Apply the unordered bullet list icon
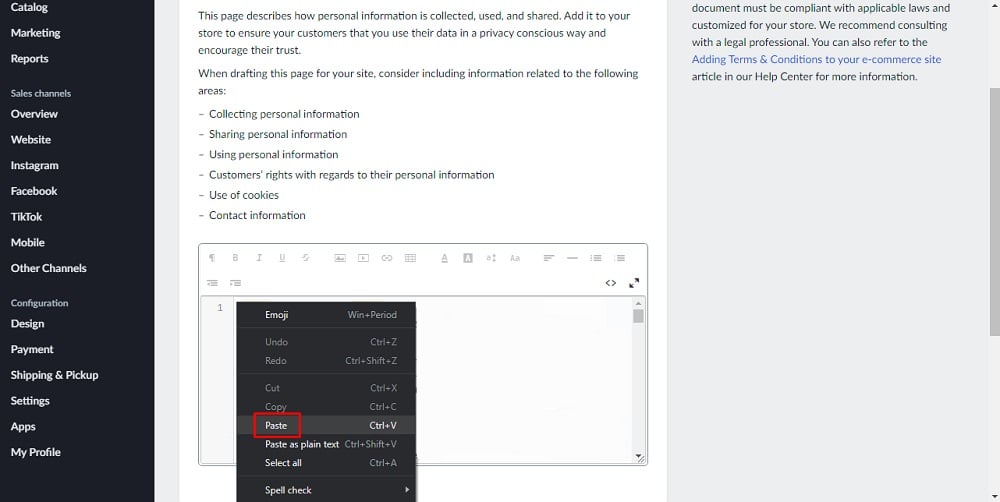 tap(596, 258)
